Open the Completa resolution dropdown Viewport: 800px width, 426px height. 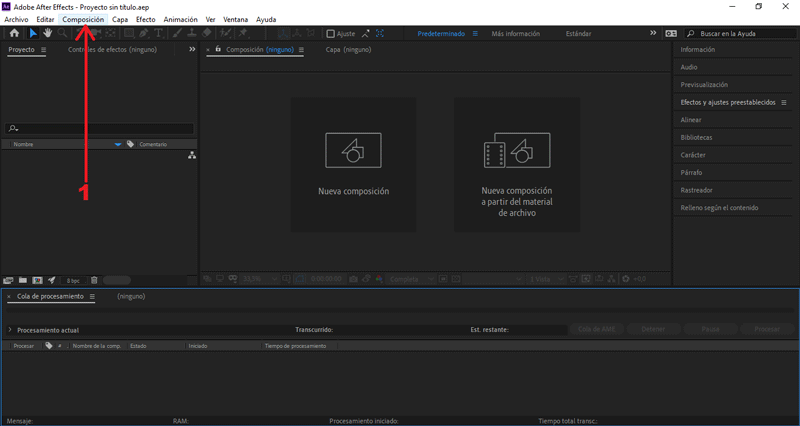click(x=411, y=279)
